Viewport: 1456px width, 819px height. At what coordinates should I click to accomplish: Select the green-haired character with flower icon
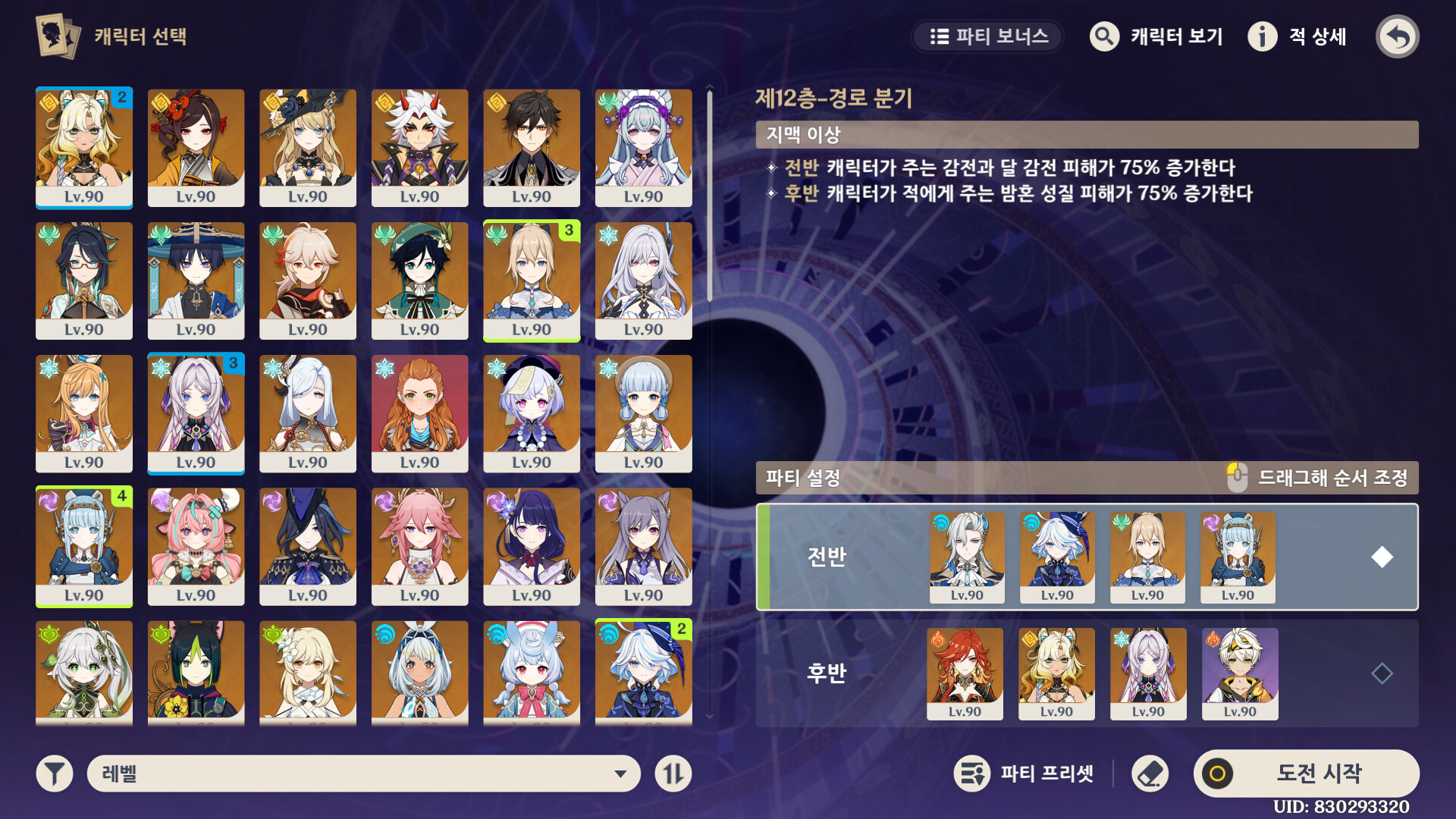(x=196, y=673)
